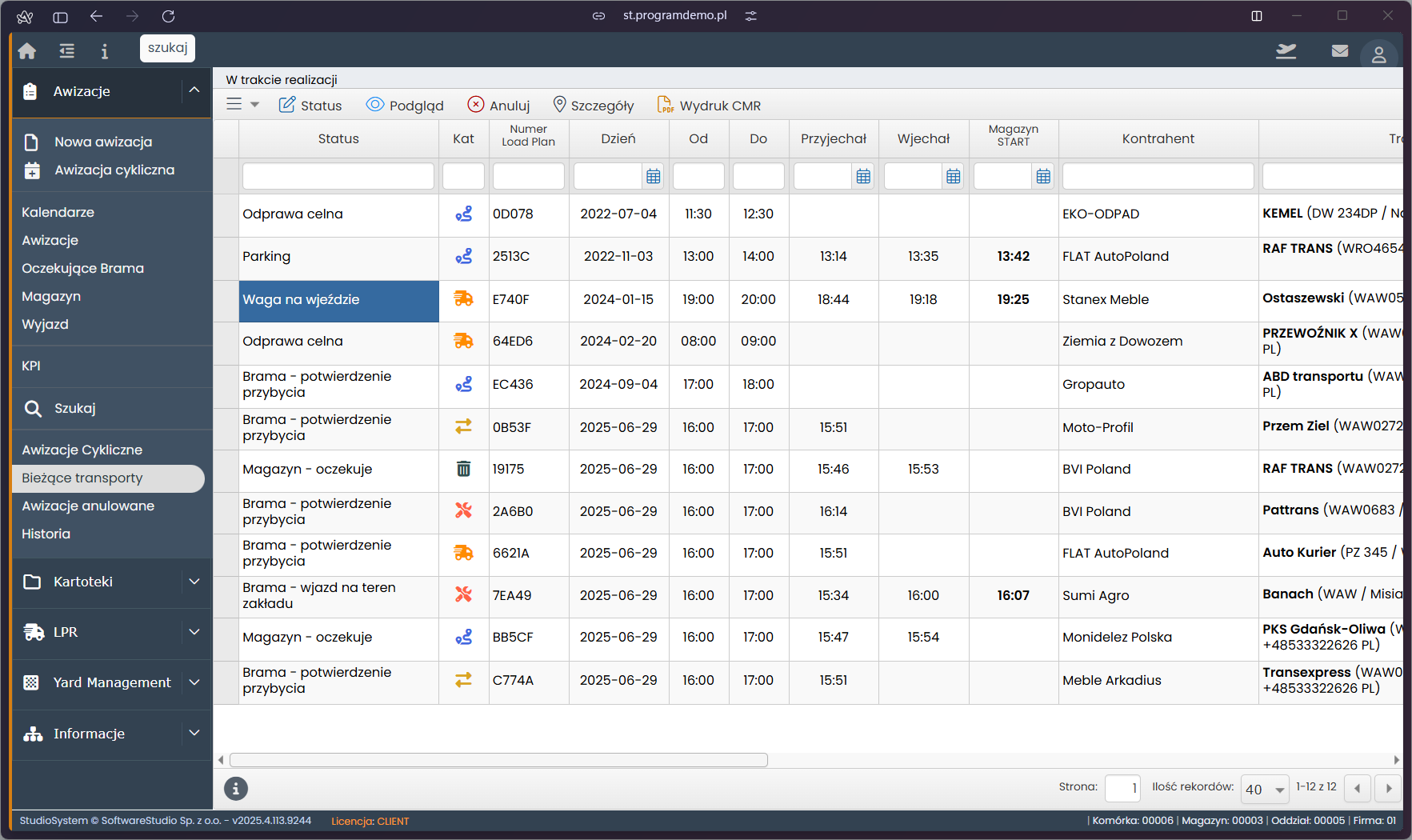Open the Kalendarze menu item
Screen dimensions: 1412x840
coord(58,212)
